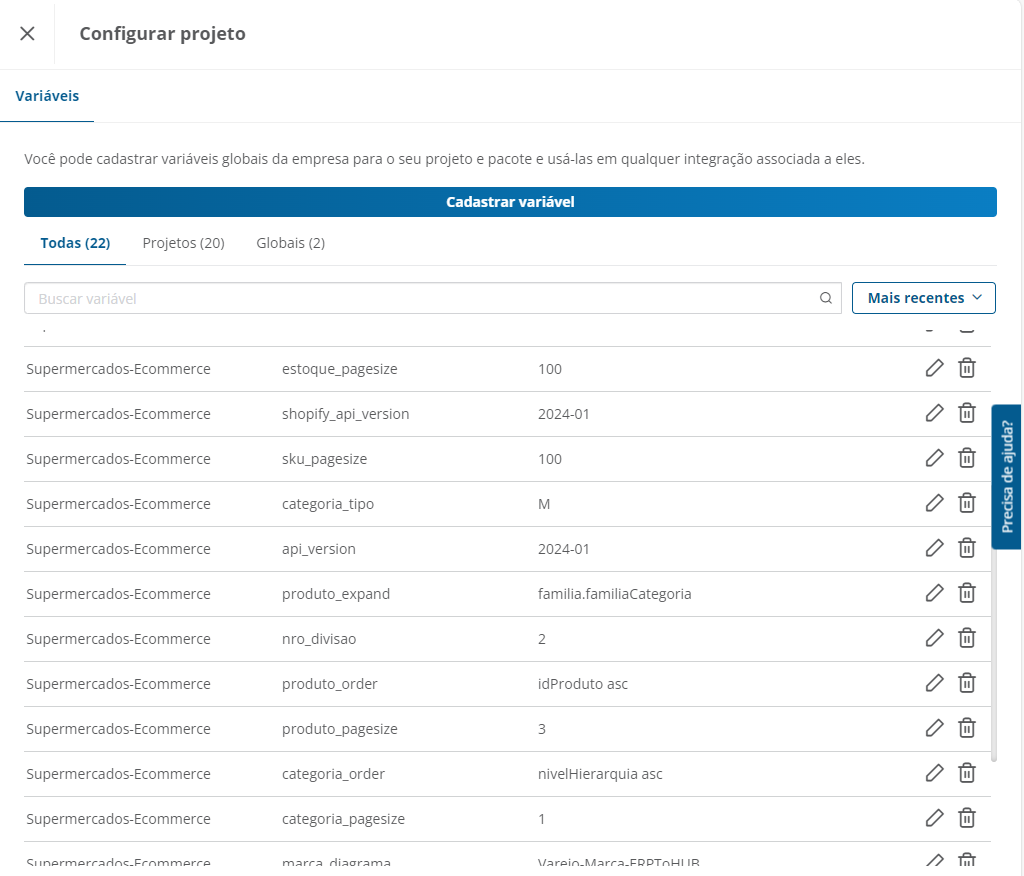This screenshot has height=876, width=1024.
Task: Delete the categoria_tipo variable
Action: click(967, 503)
